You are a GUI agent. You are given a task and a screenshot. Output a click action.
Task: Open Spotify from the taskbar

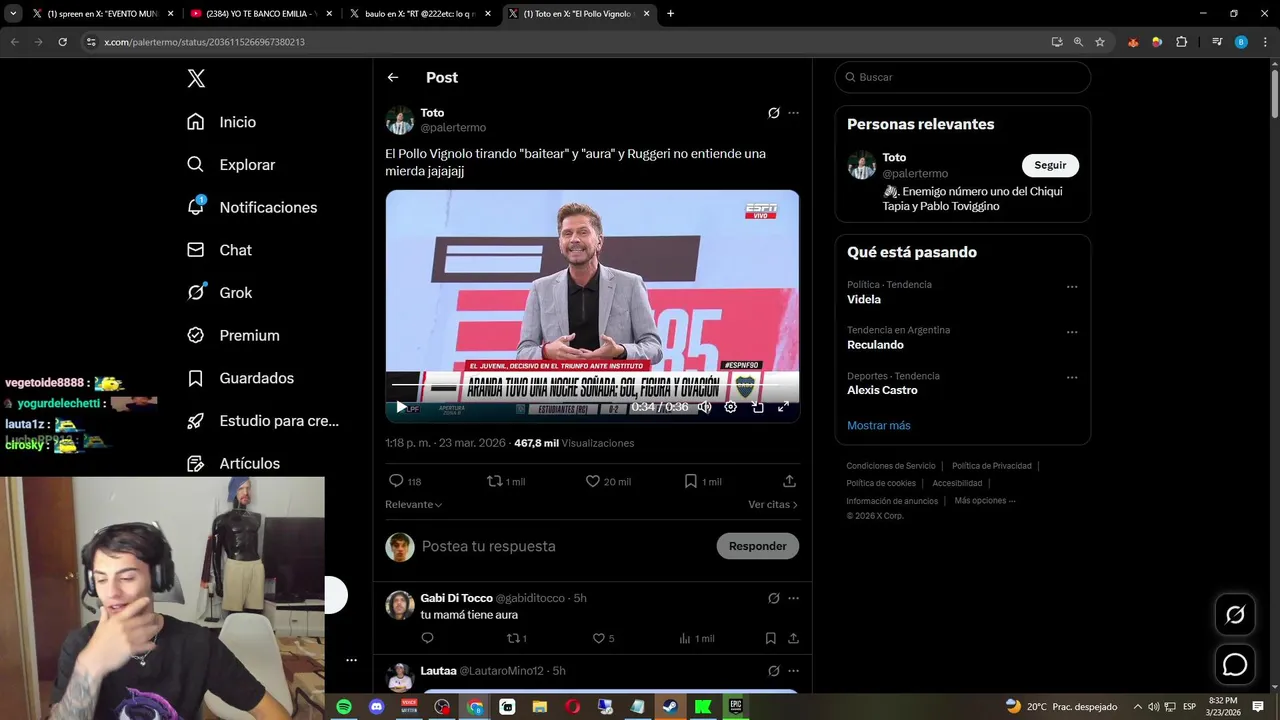tap(344, 707)
